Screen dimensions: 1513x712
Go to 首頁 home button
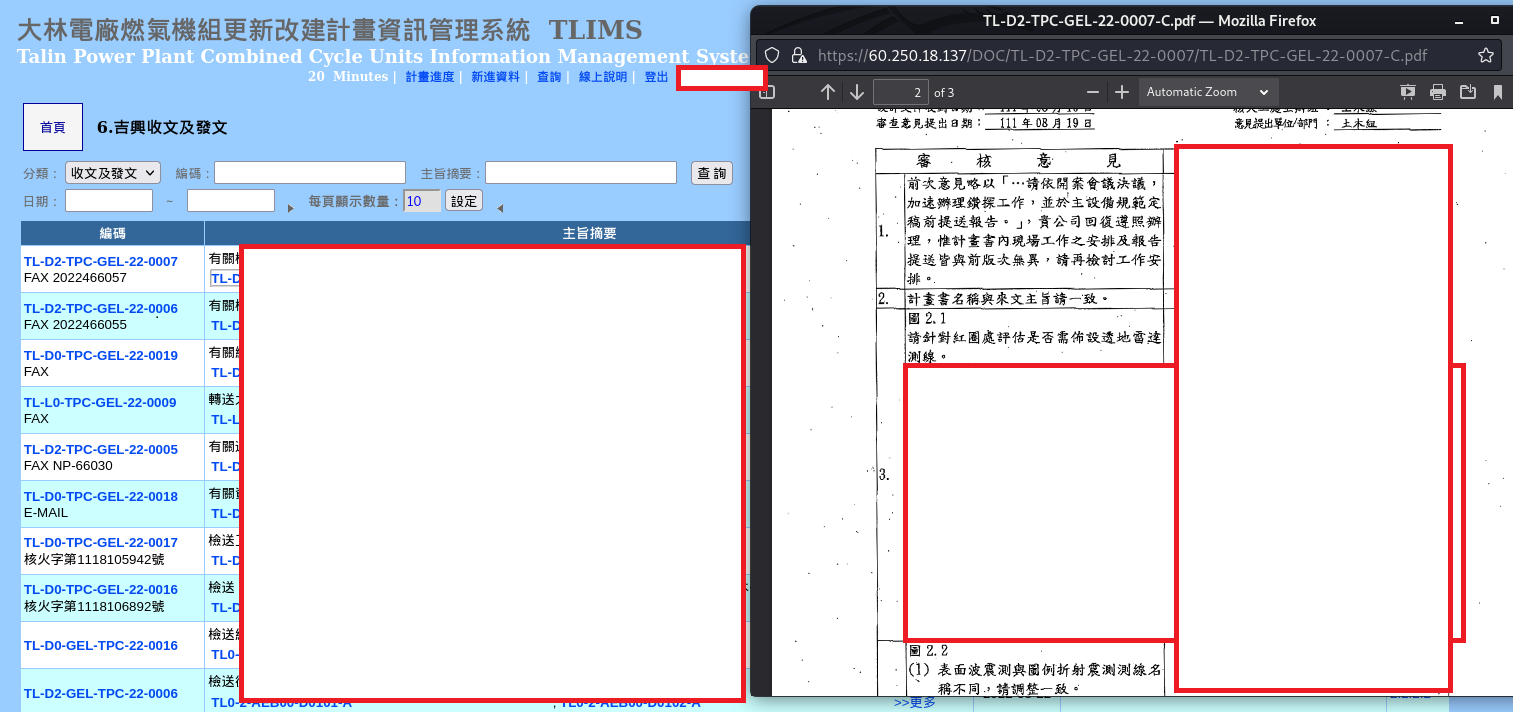[53, 127]
